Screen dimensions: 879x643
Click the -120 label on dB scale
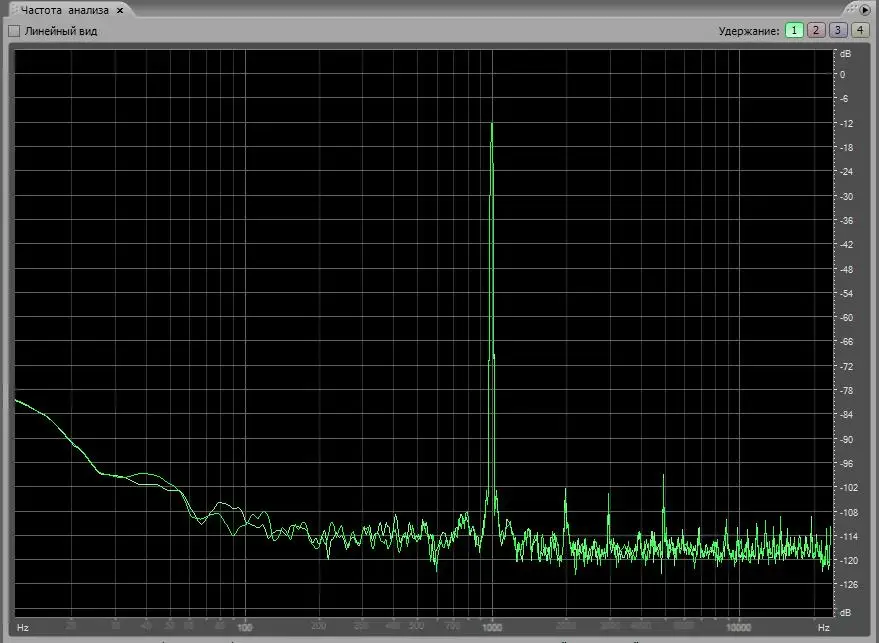click(x=848, y=561)
